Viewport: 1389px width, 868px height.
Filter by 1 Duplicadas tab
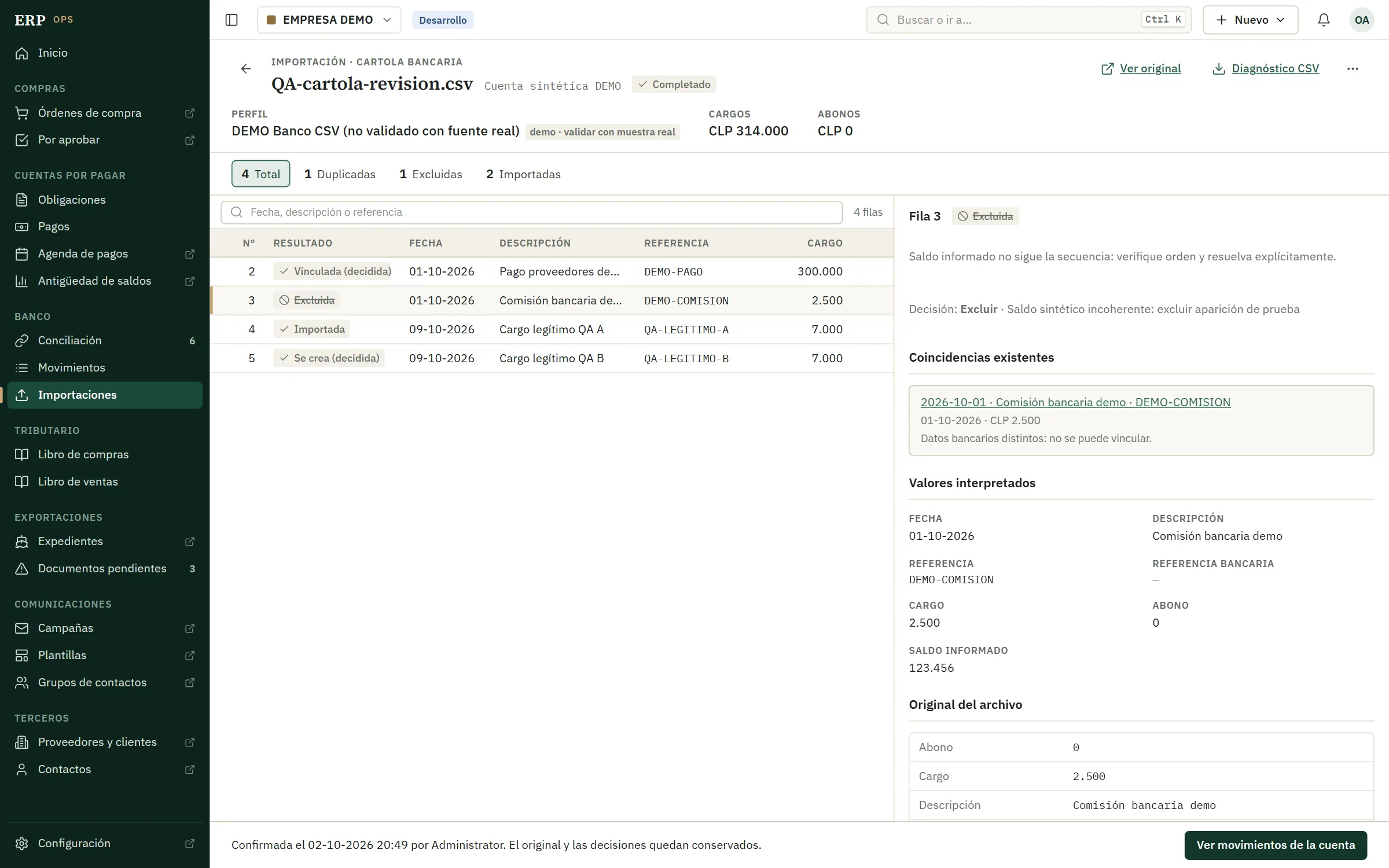340,174
